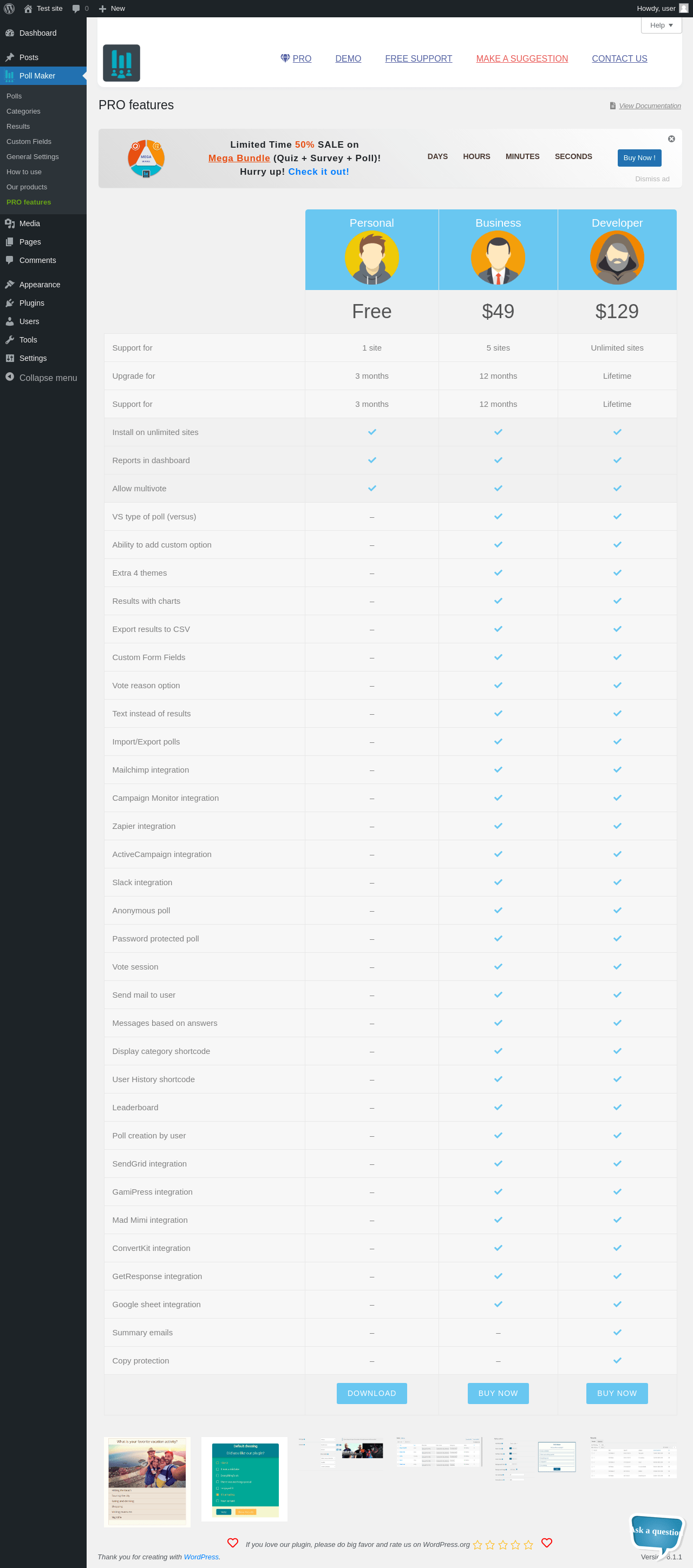
Task: Open the vacation activity poll thumbnail
Action: pyautogui.click(x=147, y=1481)
